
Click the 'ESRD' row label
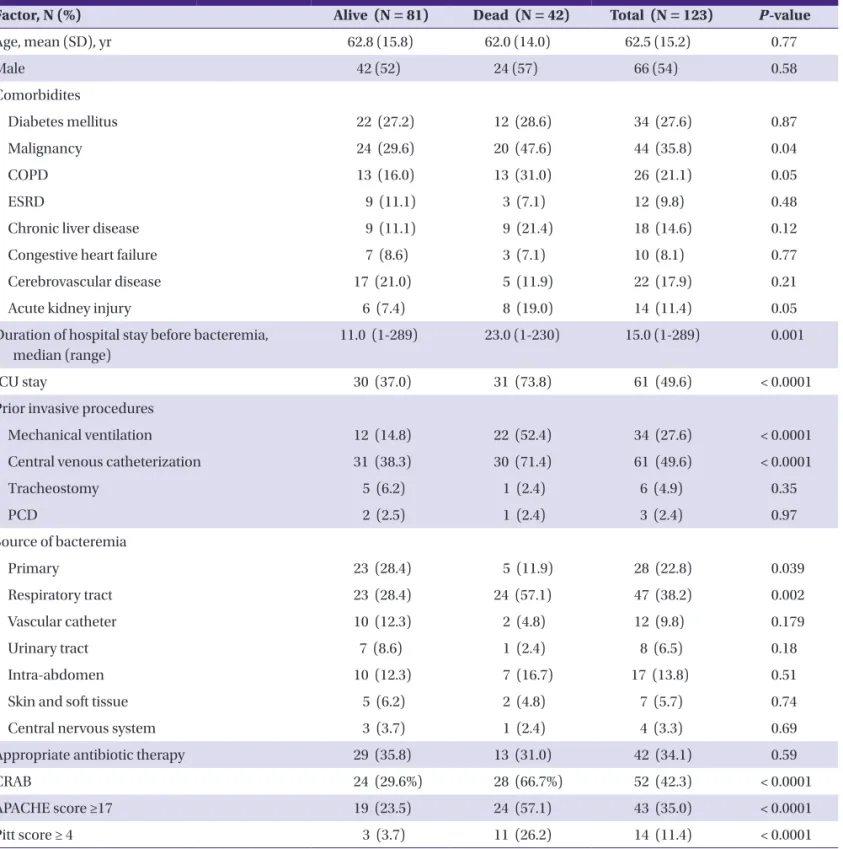pyautogui.click(x=26, y=201)
